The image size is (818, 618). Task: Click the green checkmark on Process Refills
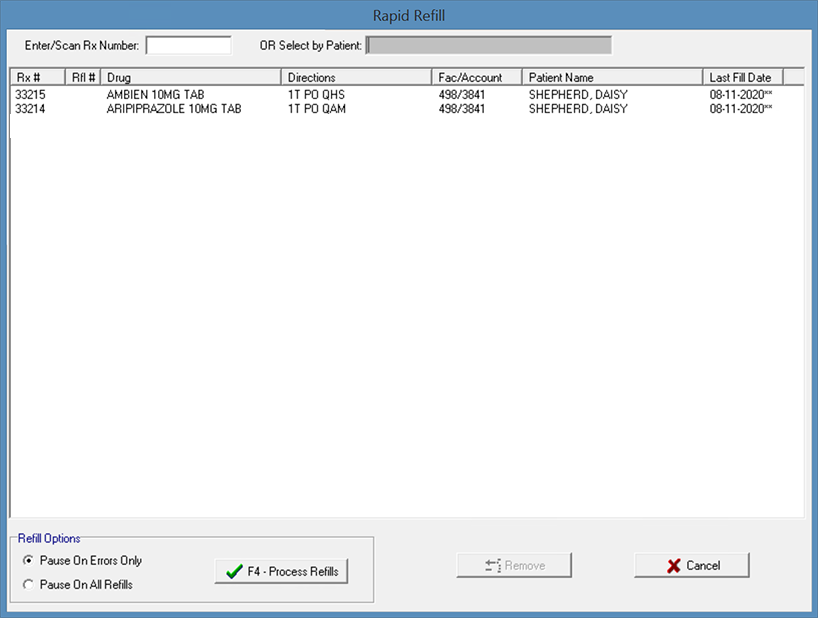pyautogui.click(x=235, y=572)
